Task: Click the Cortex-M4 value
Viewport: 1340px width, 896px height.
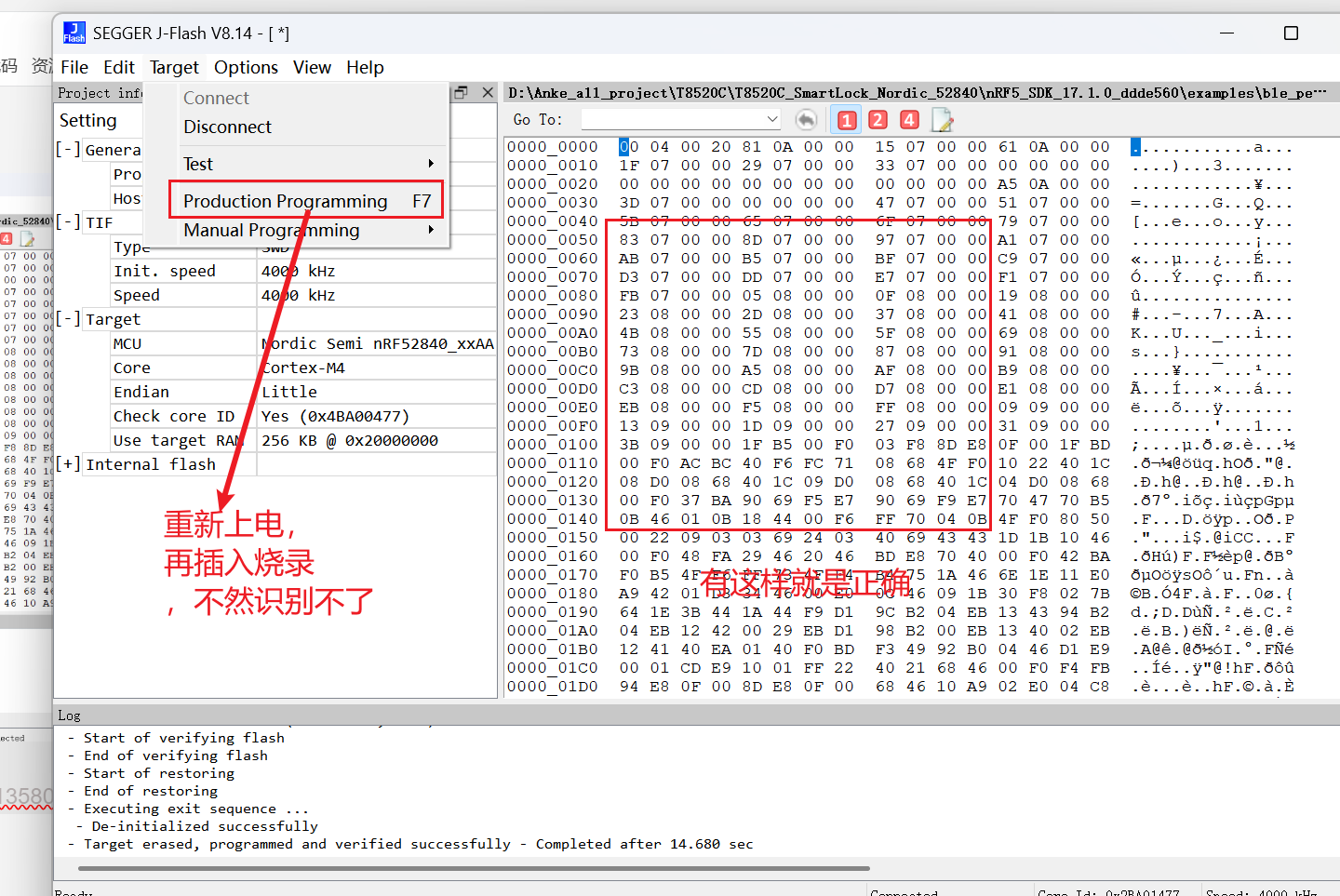Action: tap(303, 368)
